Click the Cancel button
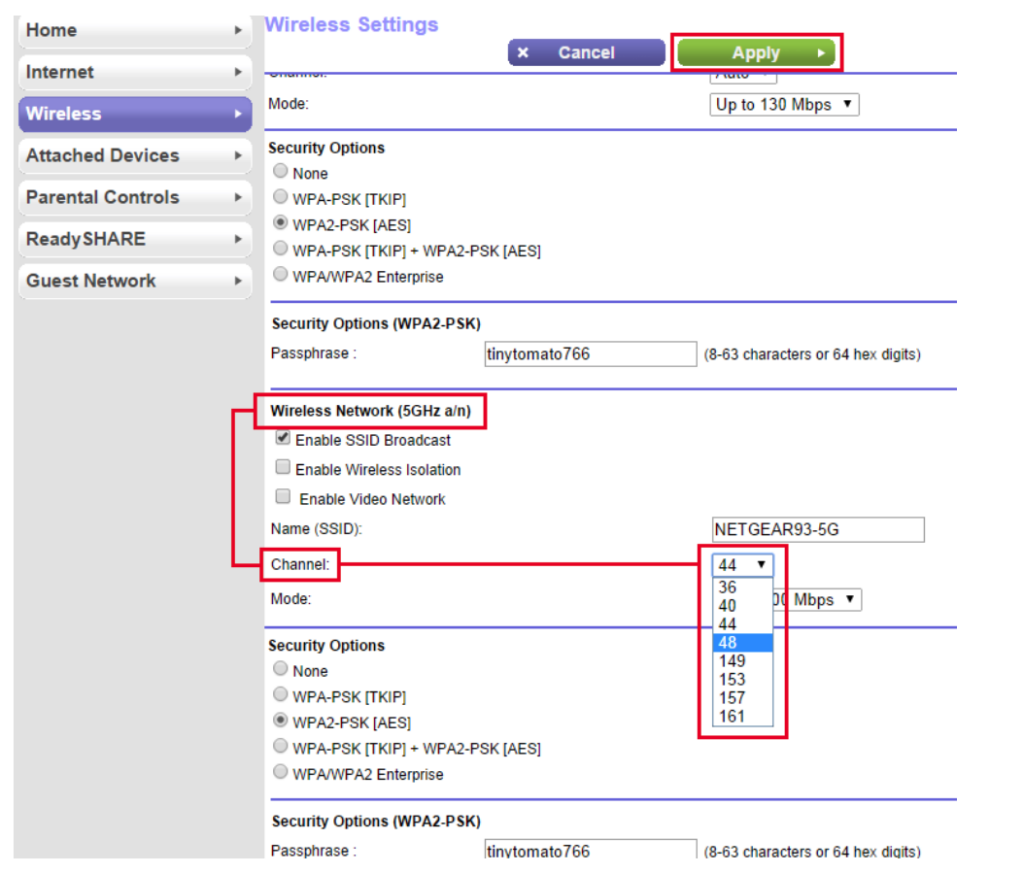Image resolution: width=1024 pixels, height=873 pixels. [586, 53]
